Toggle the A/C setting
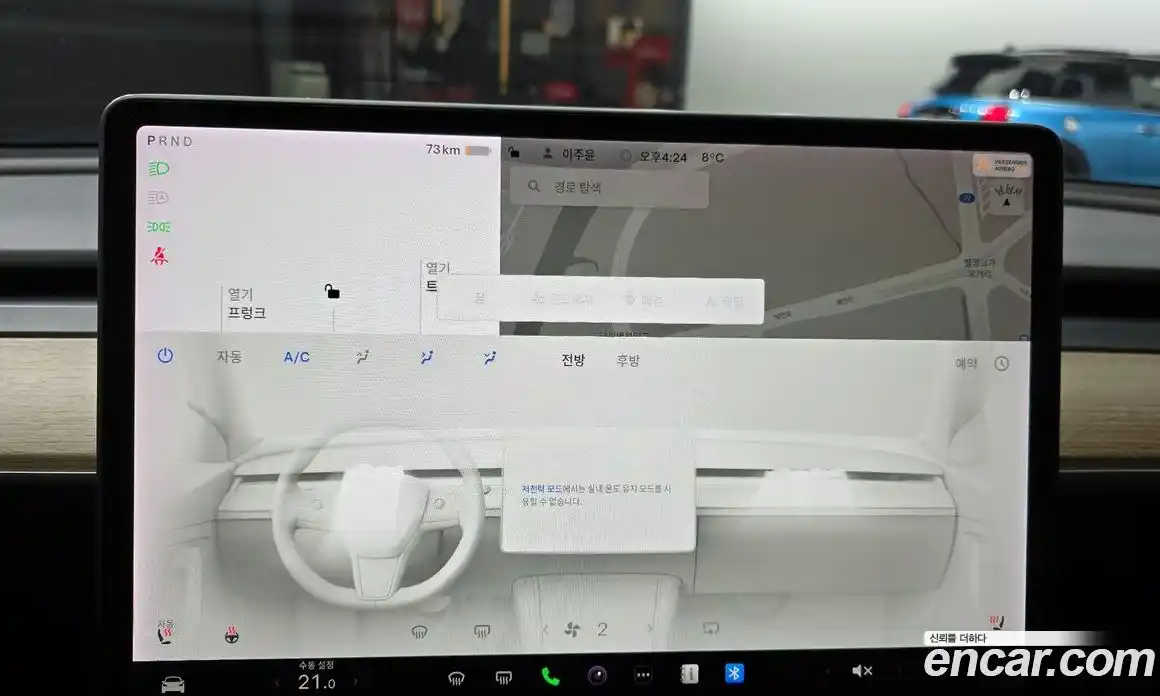The width and height of the screenshot is (1160, 696). [x=297, y=357]
